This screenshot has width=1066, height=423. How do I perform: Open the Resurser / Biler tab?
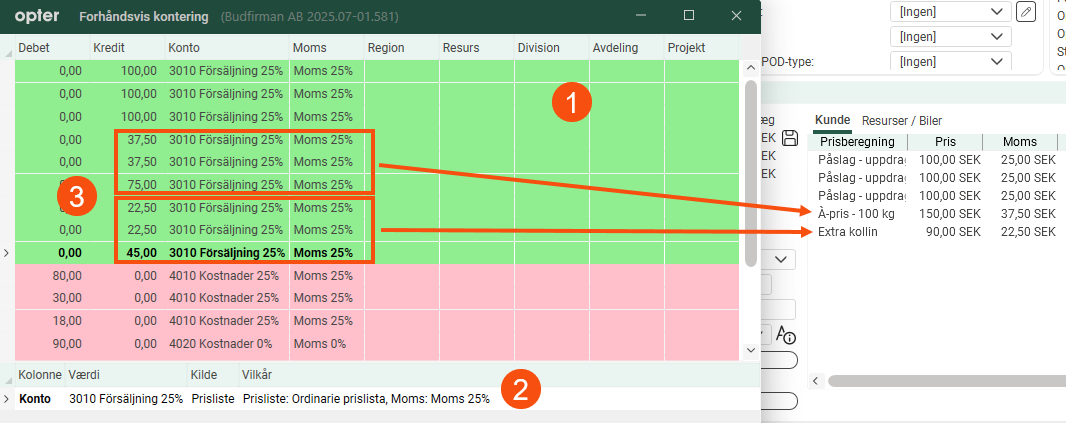(x=902, y=120)
